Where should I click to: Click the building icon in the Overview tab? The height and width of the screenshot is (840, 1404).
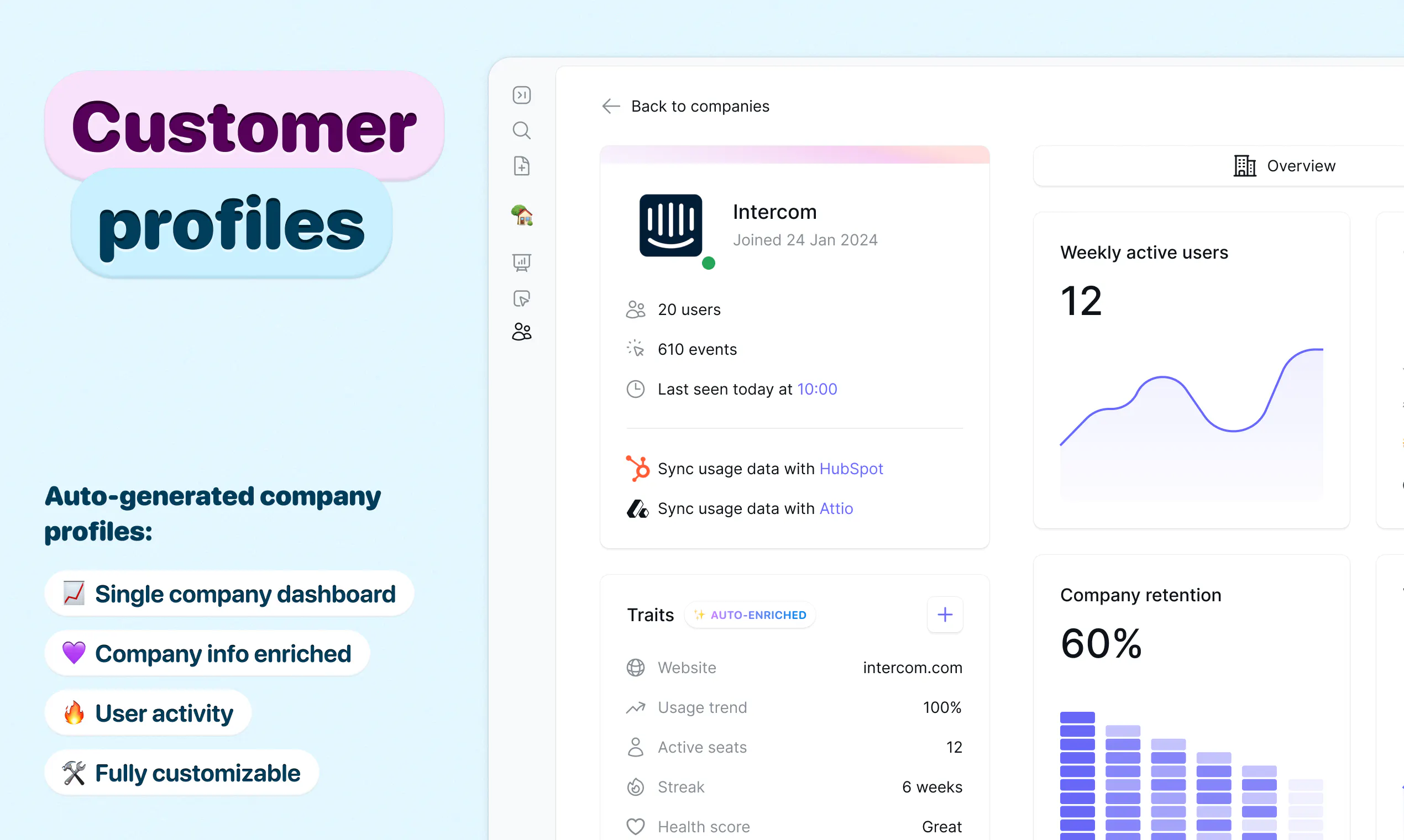[x=1245, y=166]
